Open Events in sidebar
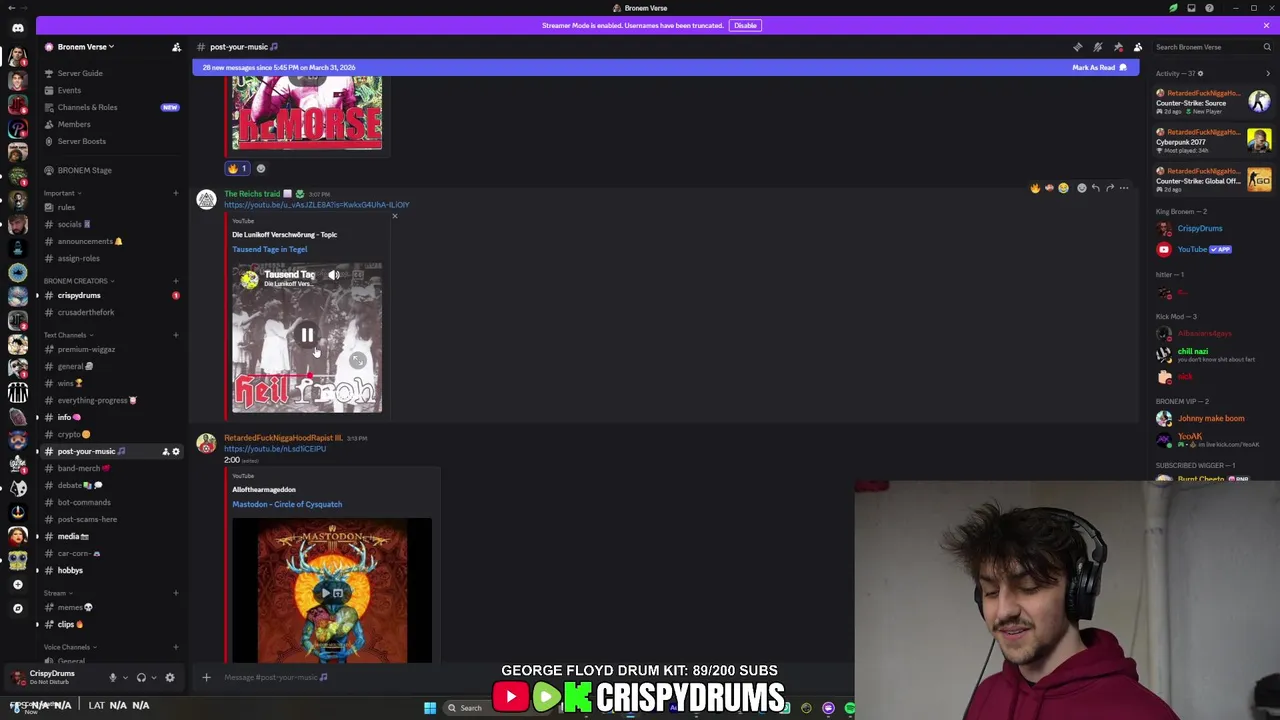The image size is (1280, 720). pyautogui.click(x=70, y=90)
